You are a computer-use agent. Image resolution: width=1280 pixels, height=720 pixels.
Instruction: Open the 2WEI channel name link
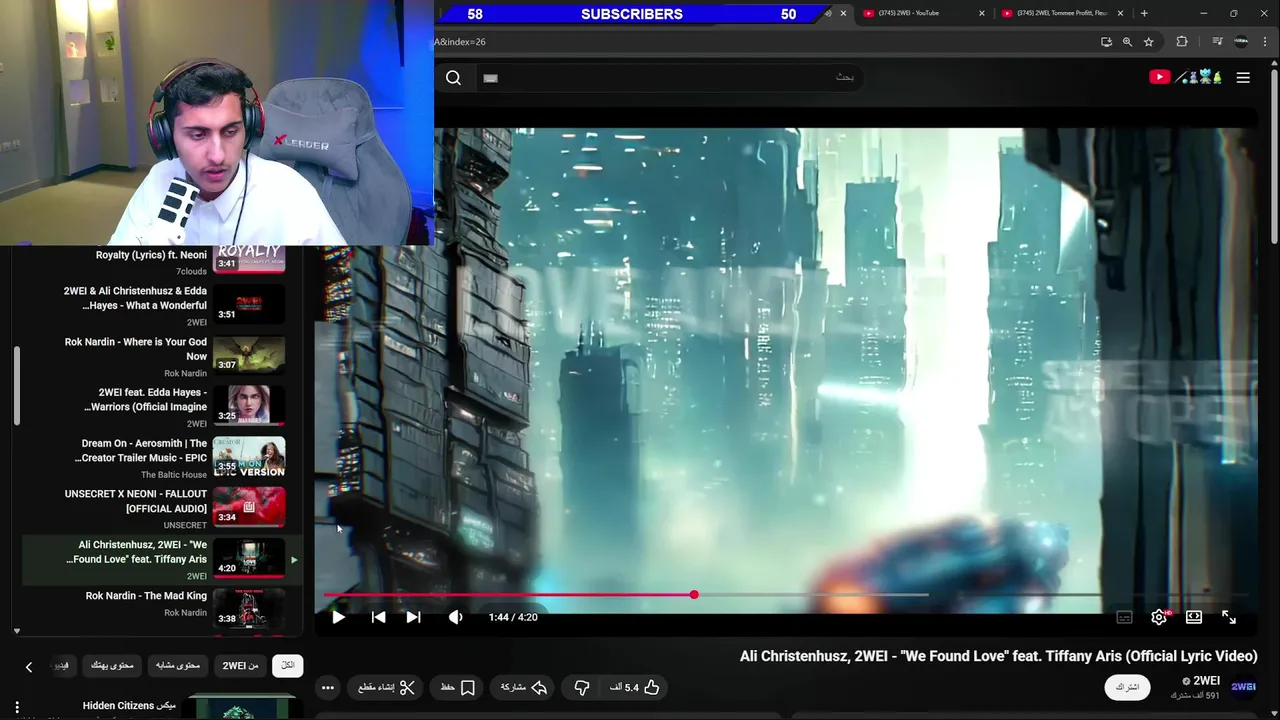[1205, 681]
